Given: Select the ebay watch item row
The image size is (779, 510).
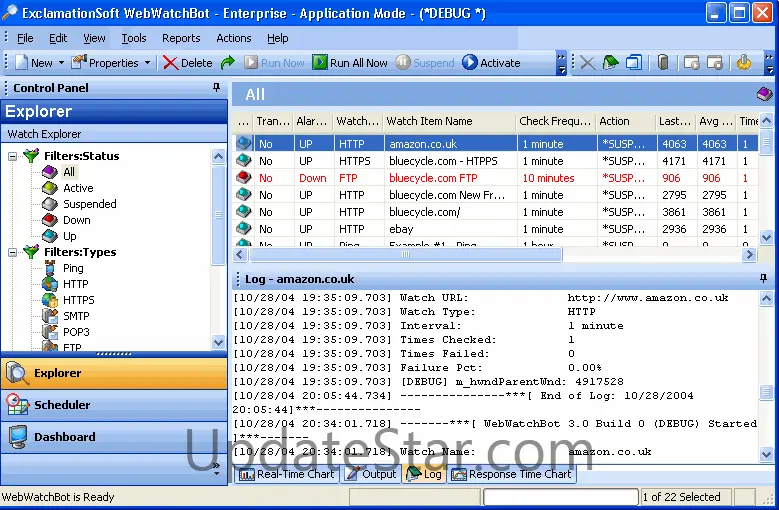Looking at the screenshot, I should pos(495,229).
